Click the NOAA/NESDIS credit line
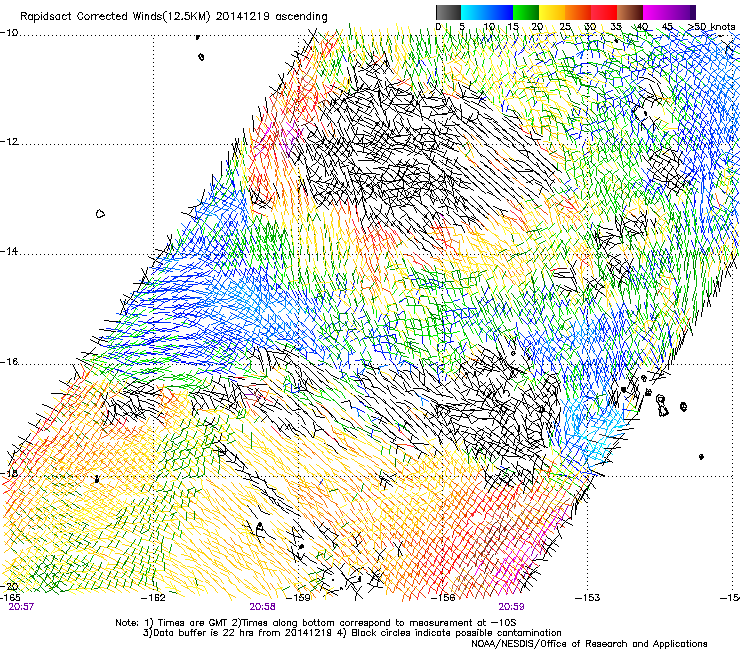This screenshot has width=740, height=650. click(589, 644)
